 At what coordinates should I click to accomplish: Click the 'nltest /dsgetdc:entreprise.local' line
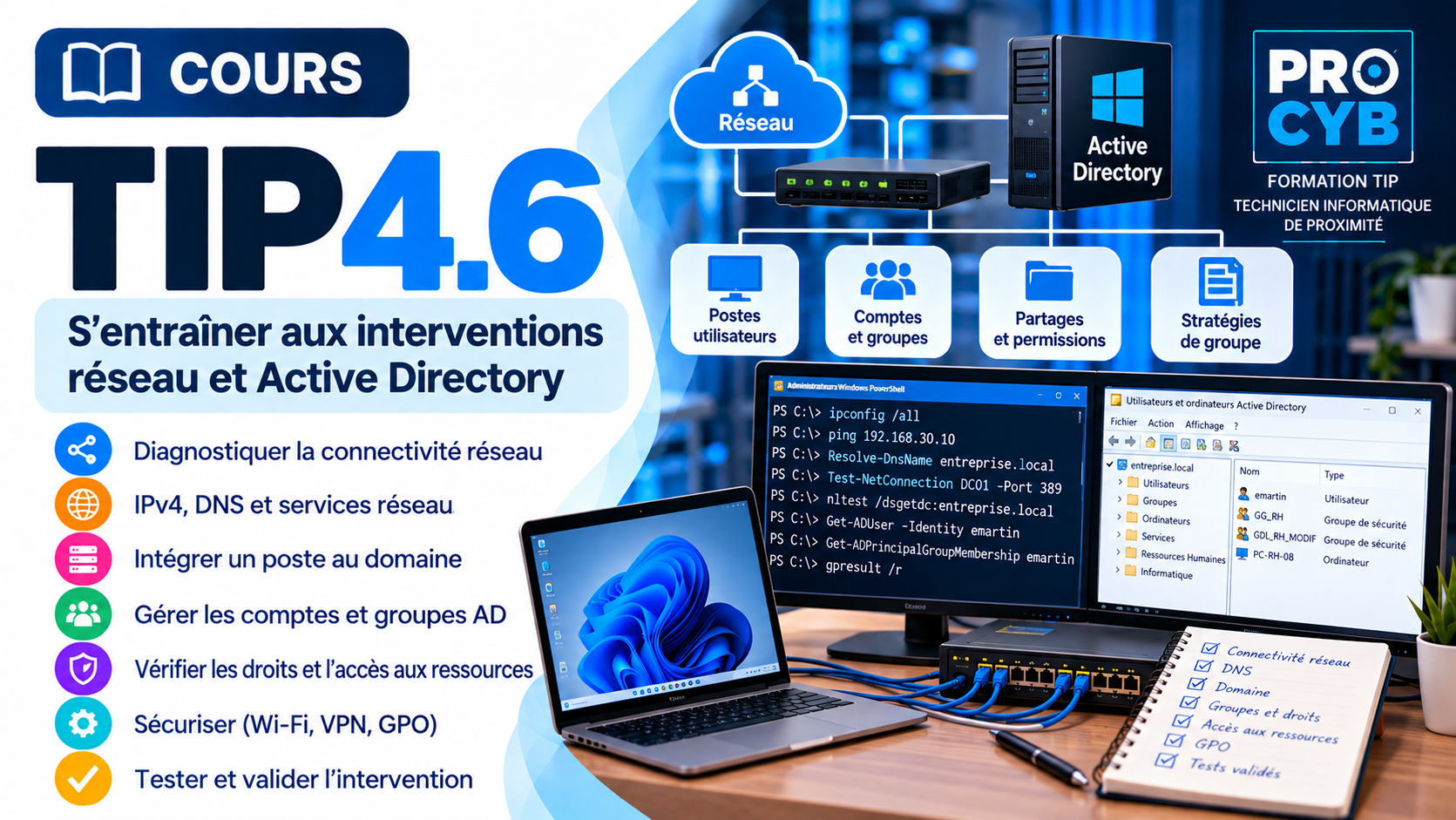(x=940, y=505)
